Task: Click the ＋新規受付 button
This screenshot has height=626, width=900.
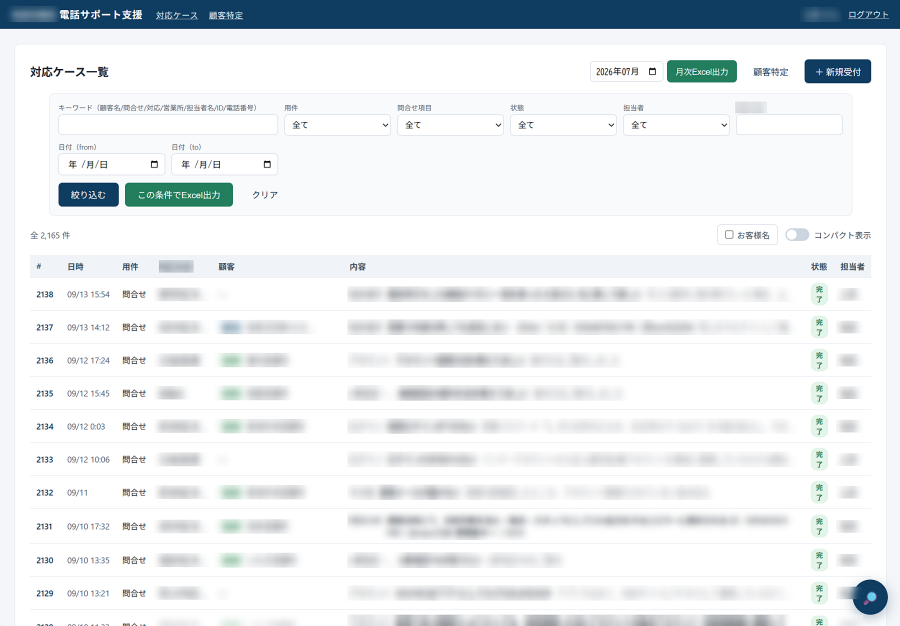Action: (837, 72)
